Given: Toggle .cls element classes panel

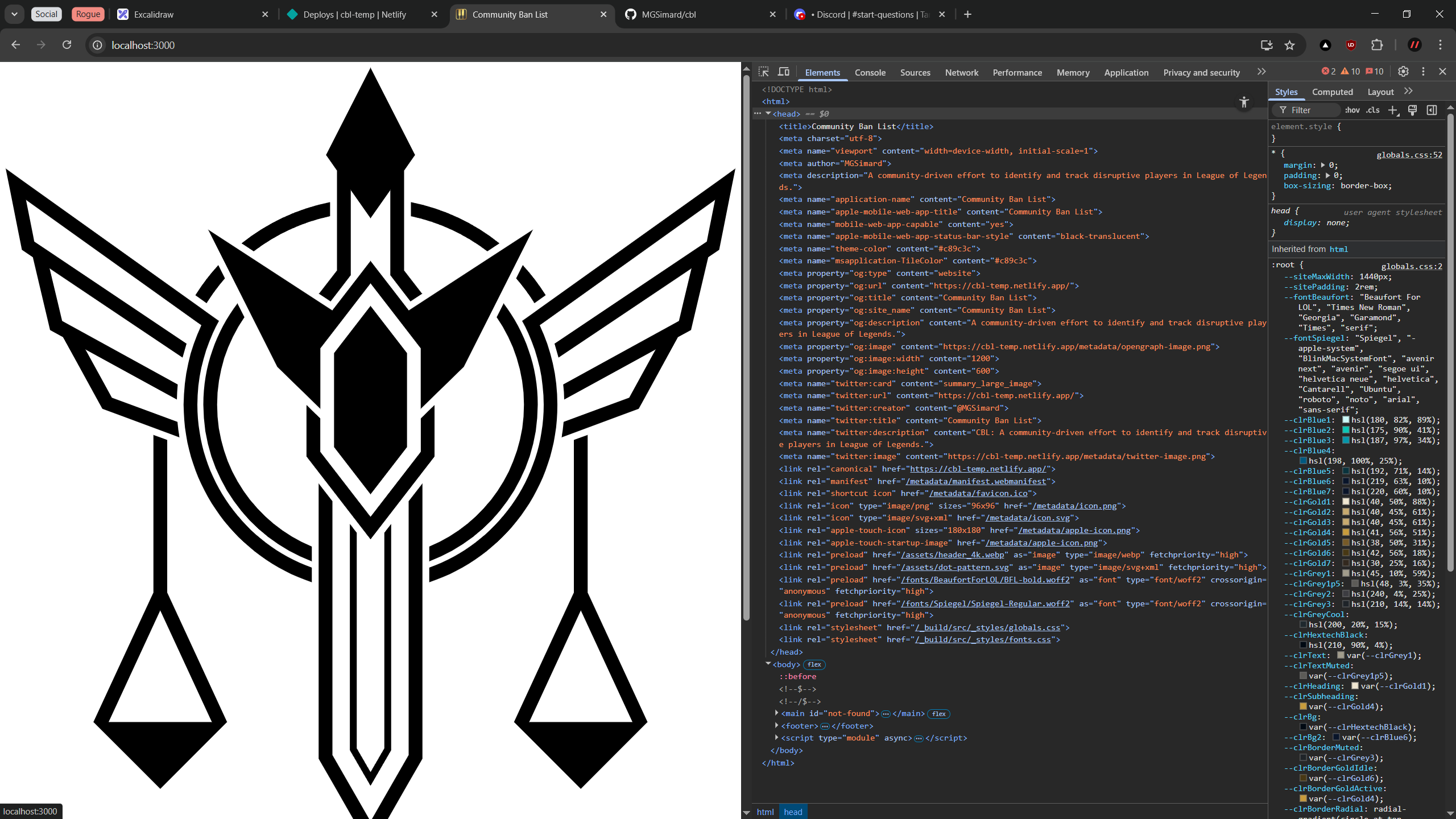Looking at the screenshot, I should 1373,110.
